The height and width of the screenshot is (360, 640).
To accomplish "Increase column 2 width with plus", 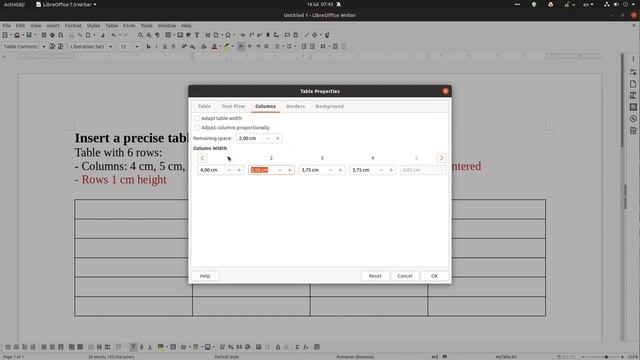I will point(290,170).
